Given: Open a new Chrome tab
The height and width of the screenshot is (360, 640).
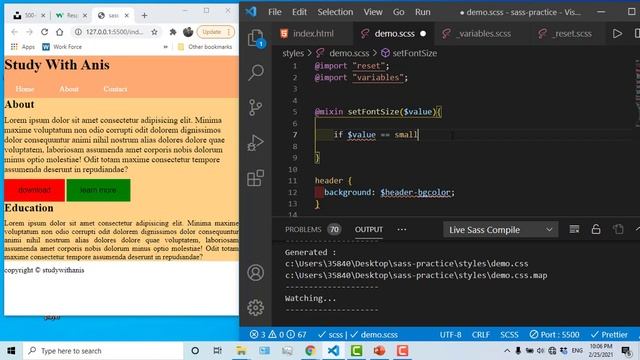Looking at the screenshot, I should pos(144,16).
